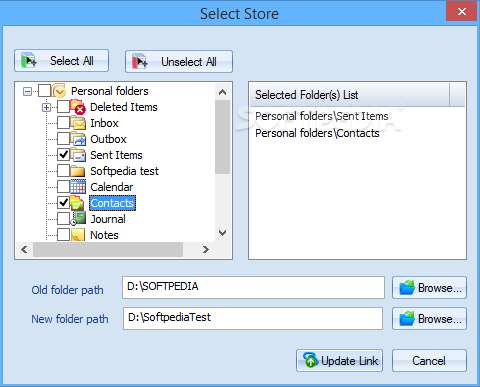Check the Inbox checkbox
Viewport: 480px width, 387px height.
(63, 123)
